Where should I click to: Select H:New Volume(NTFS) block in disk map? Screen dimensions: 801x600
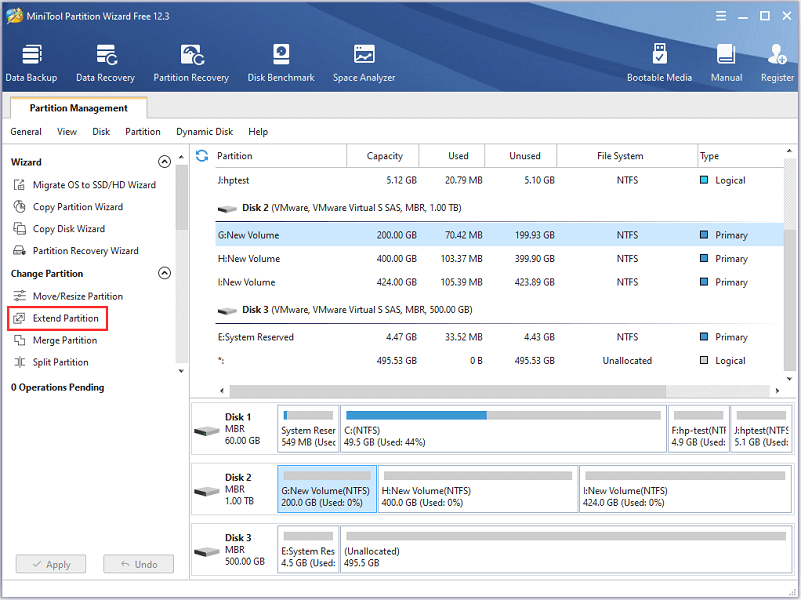(x=478, y=489)
